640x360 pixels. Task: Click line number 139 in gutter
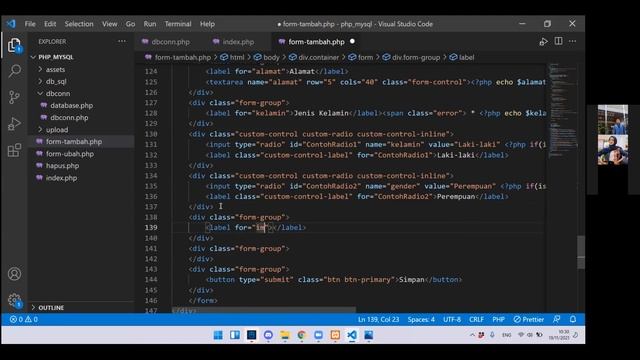coord(151,228)
